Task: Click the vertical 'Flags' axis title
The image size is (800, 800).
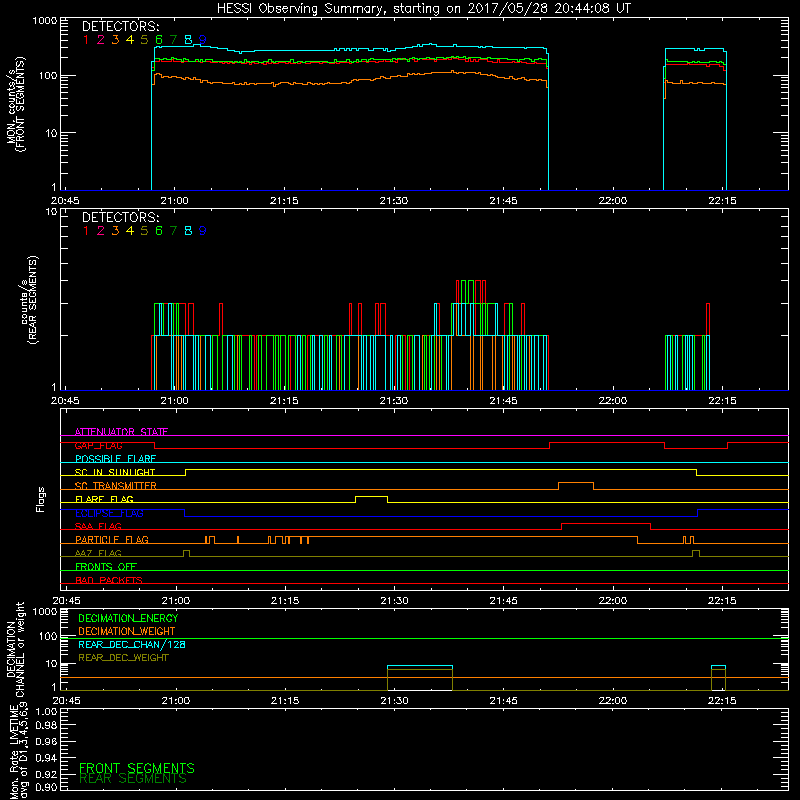Action: pyautogui.click(x=41, y=499)
